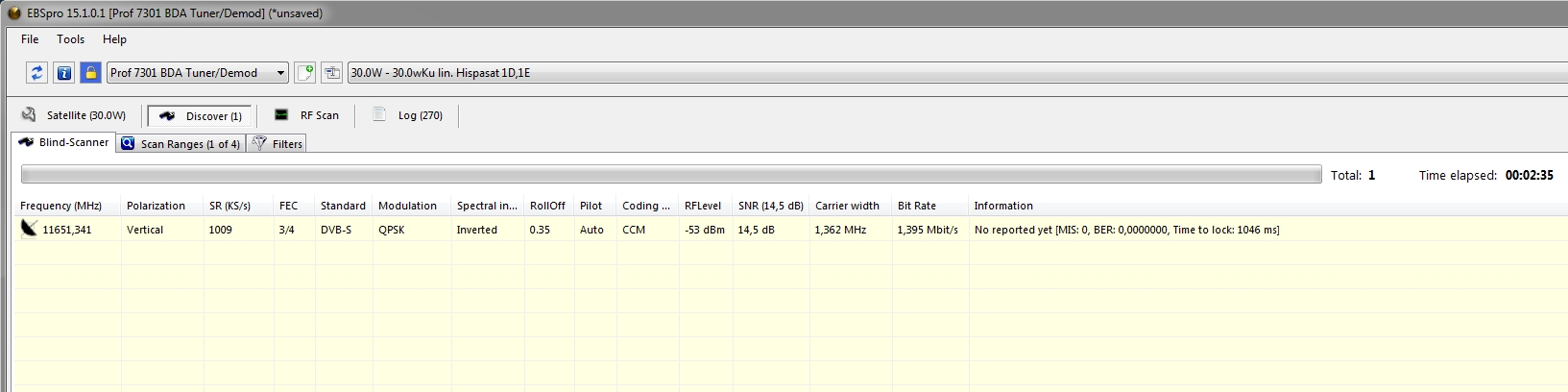Viewport: 1568px width, 392px height.
Task: Switch to the Scan Ranges tab
Action: (181, 144)
